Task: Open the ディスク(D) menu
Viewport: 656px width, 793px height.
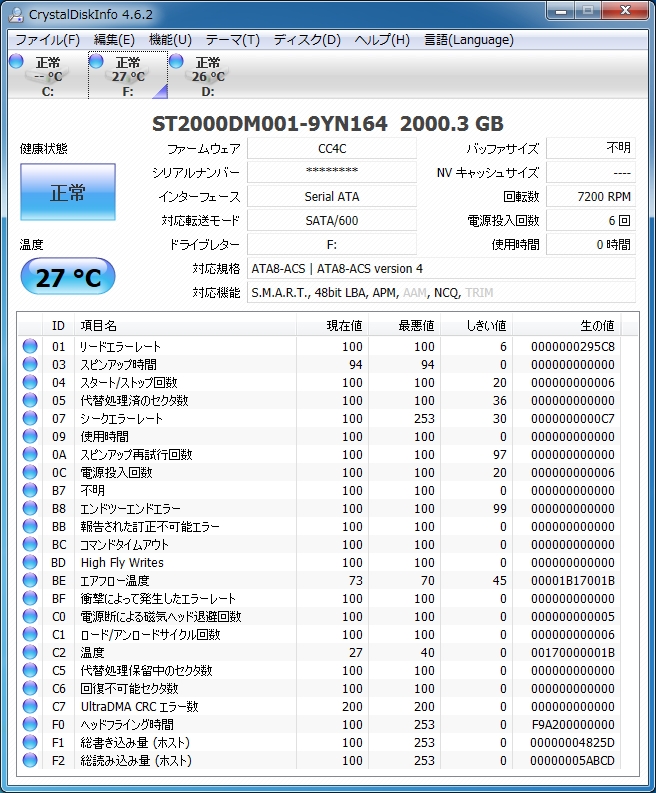Action: point(307,40)
